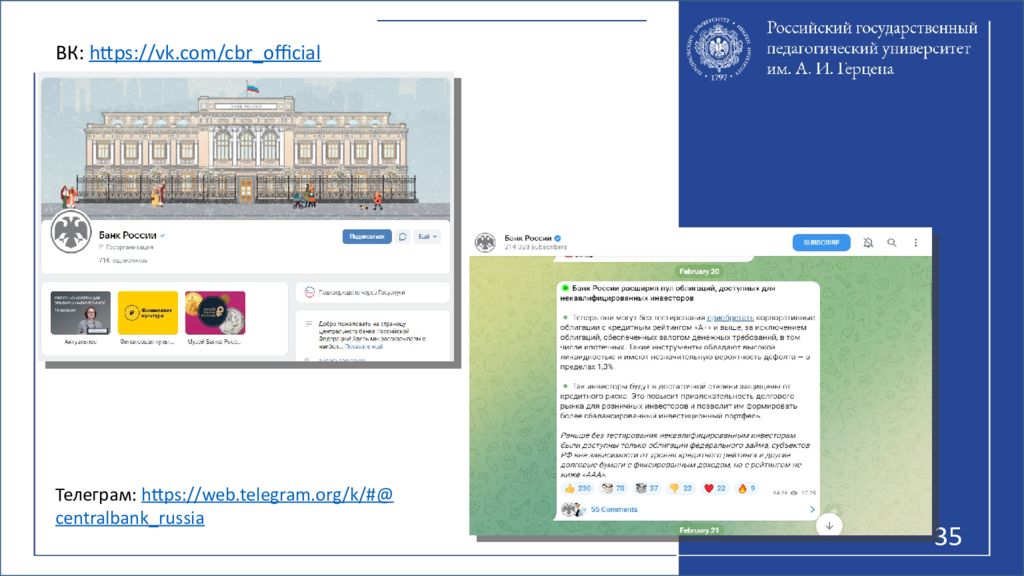
Task: Open the 'Музей Банка России' thumbnail
Action: point(215,313)
